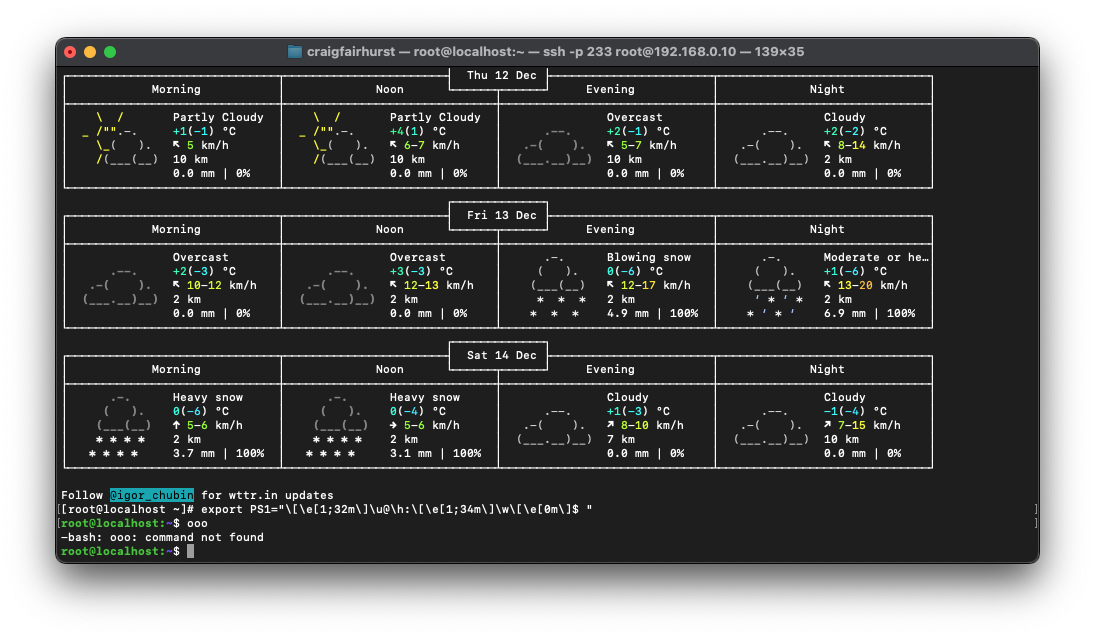Viewport: 1095px width, 637px height.
Task: Click the rightward wind arrow in Saturday noon
Action: (x=394, y=425)
